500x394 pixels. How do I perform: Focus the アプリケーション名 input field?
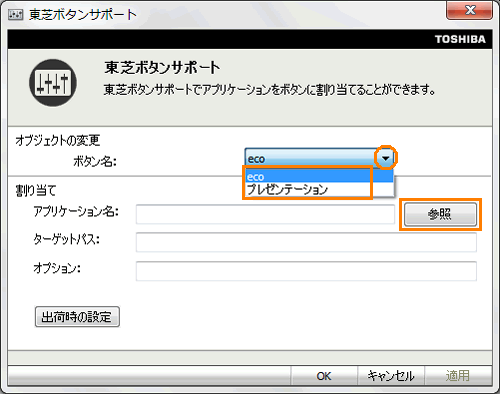click(x=265, y=214)
